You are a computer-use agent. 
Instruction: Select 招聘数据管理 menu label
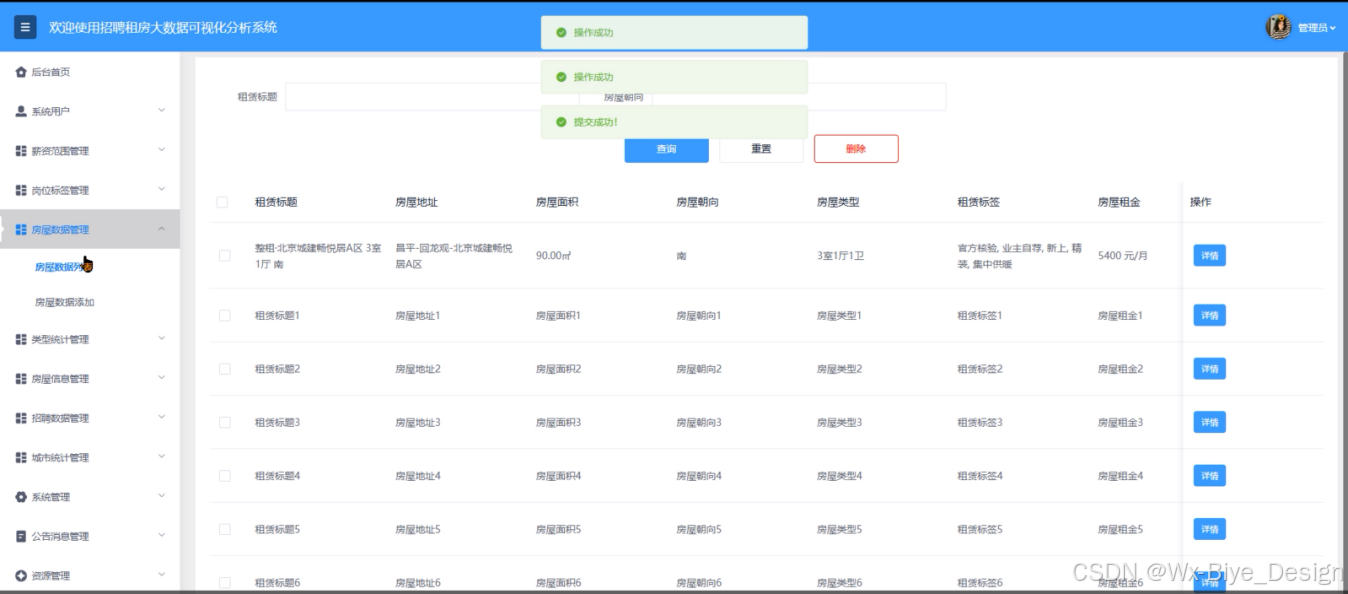tap(60, 418)
